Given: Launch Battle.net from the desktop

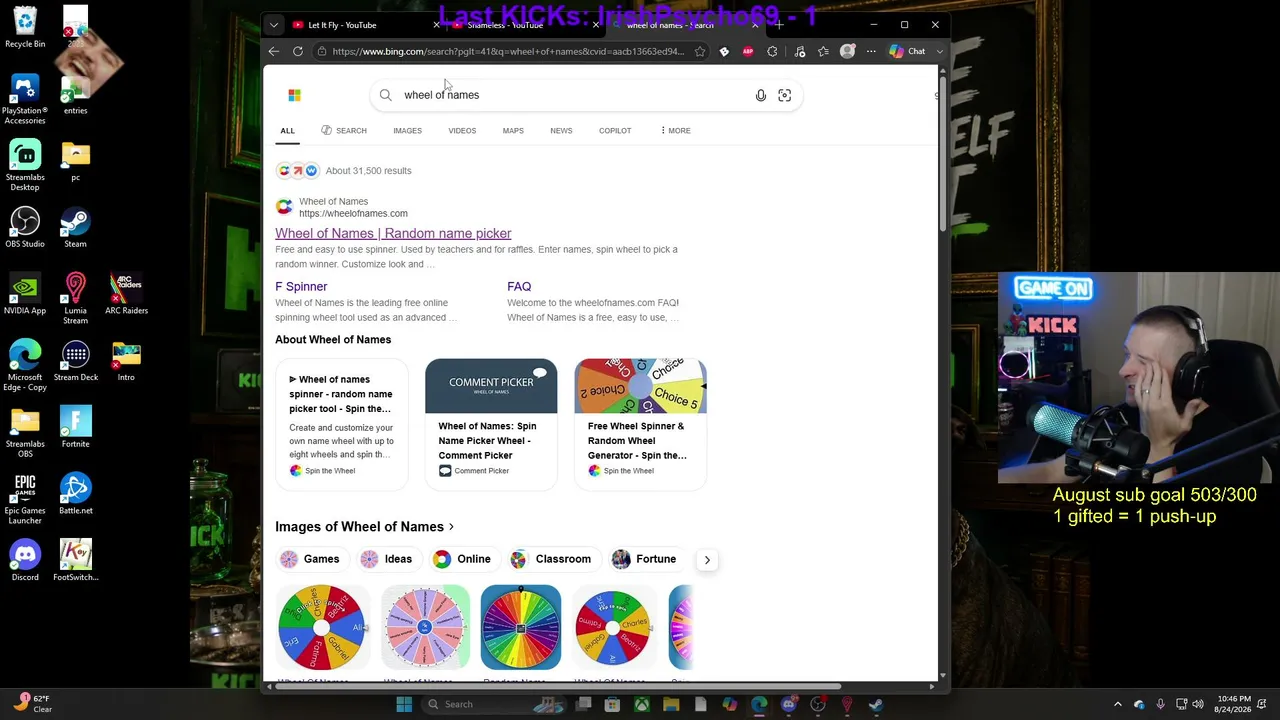Looking at the screenshot, I should point(75,494).
